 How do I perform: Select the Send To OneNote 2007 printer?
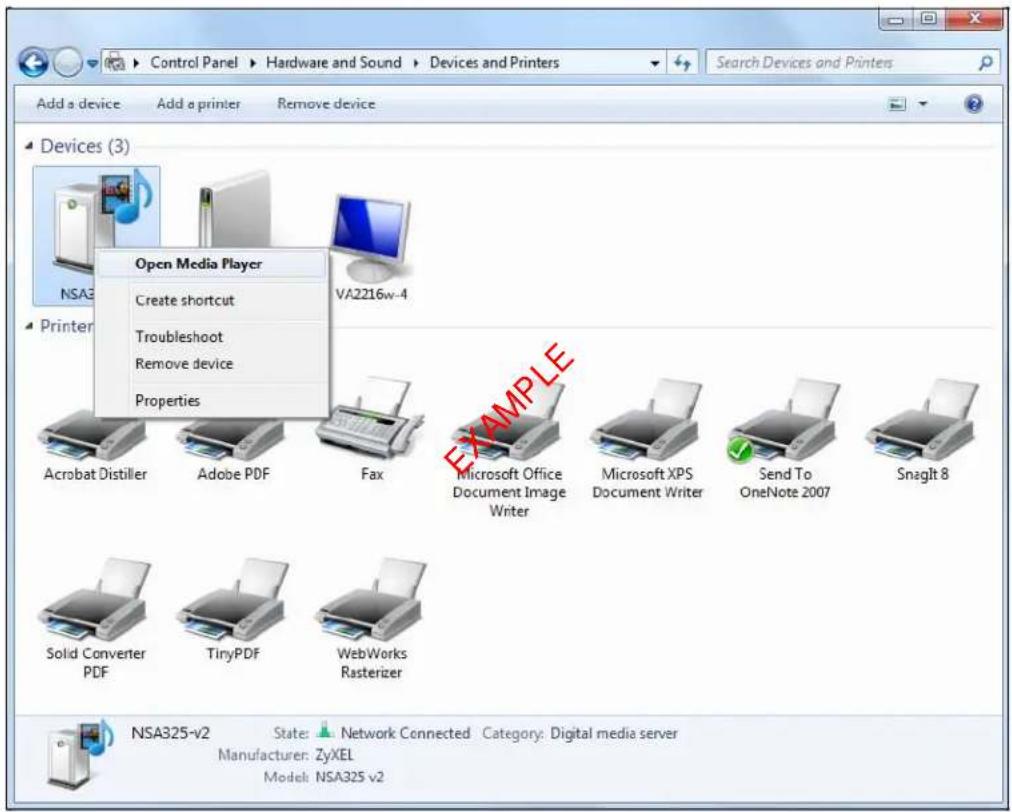click(x=785, y=441)
